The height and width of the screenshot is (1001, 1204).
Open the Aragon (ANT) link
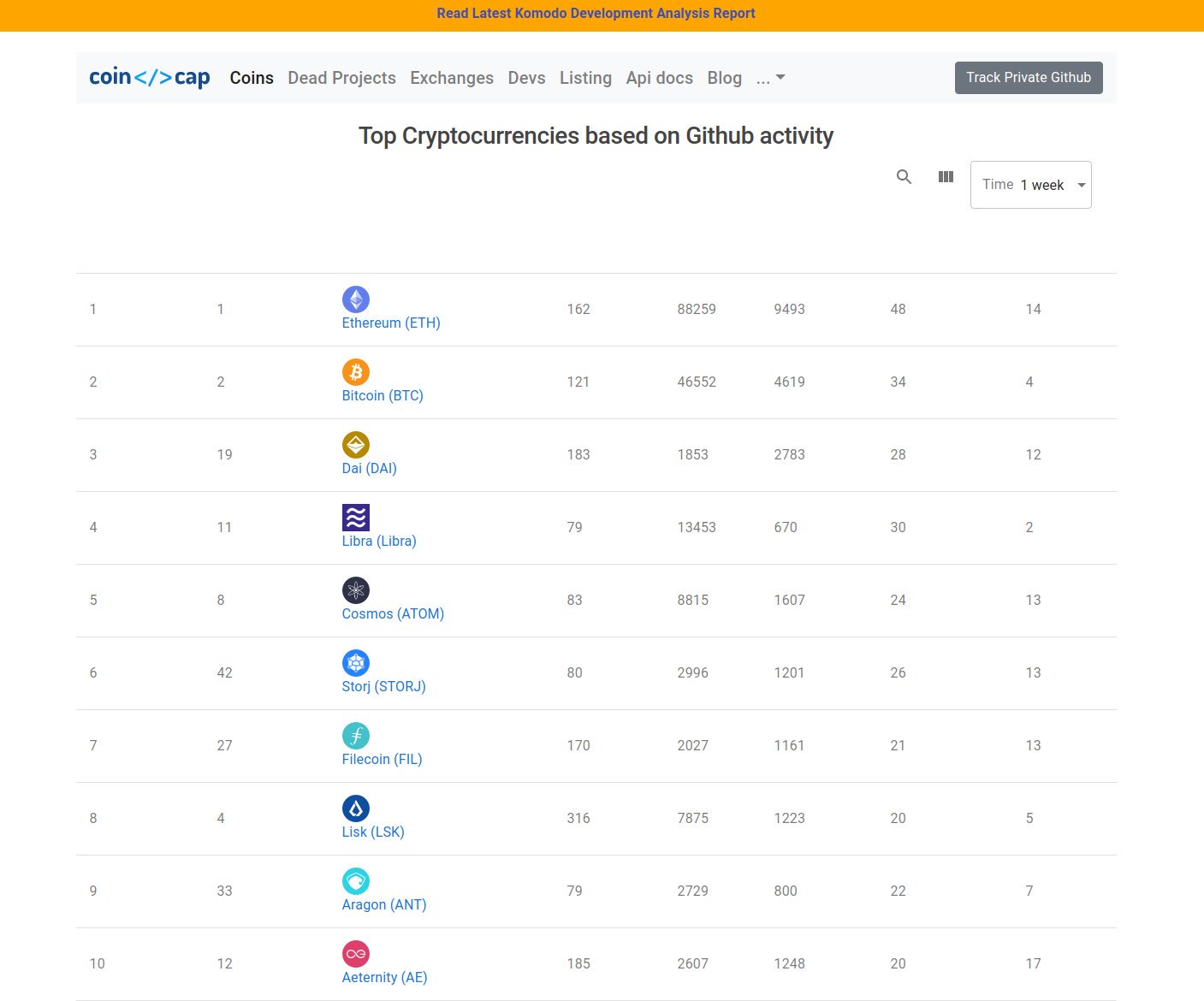(x=384, y=905)
